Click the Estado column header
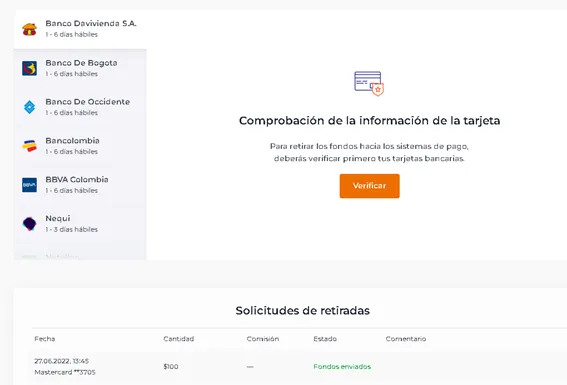The width and height of the screenshot is (567, 385). 325,339
